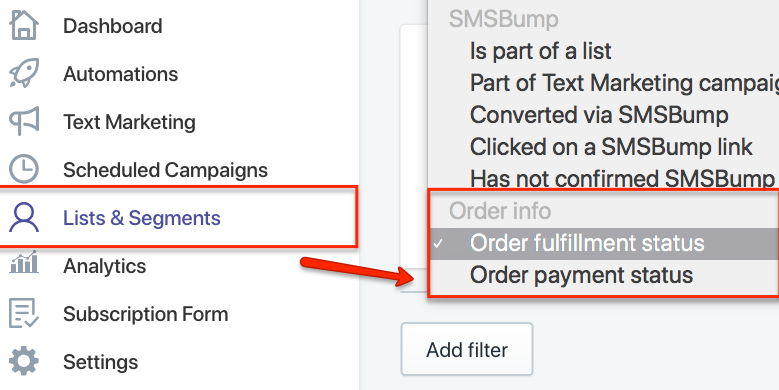Open Scheduled Campaigns from sidebar
779x390 pixels.
pos(165,170)
